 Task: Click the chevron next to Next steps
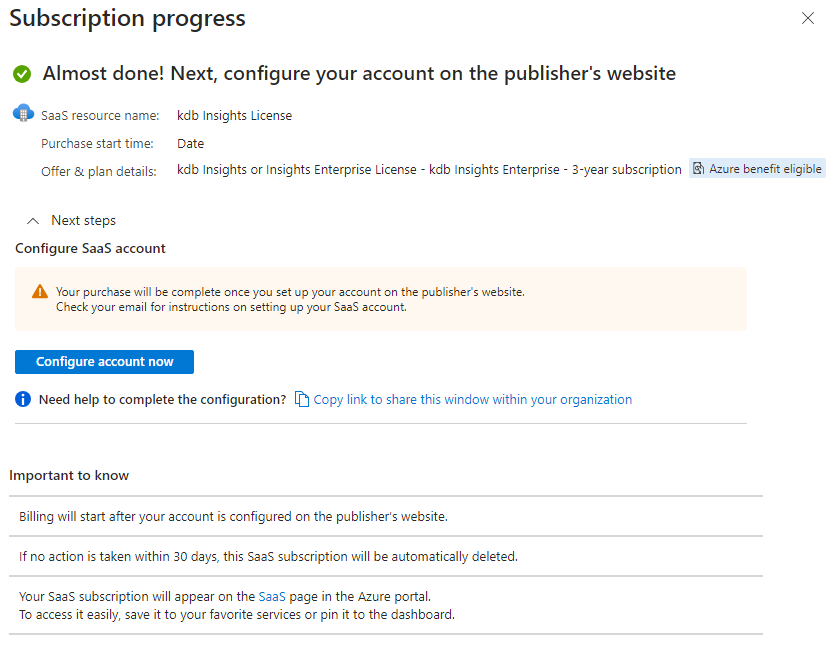pos(33,219)
